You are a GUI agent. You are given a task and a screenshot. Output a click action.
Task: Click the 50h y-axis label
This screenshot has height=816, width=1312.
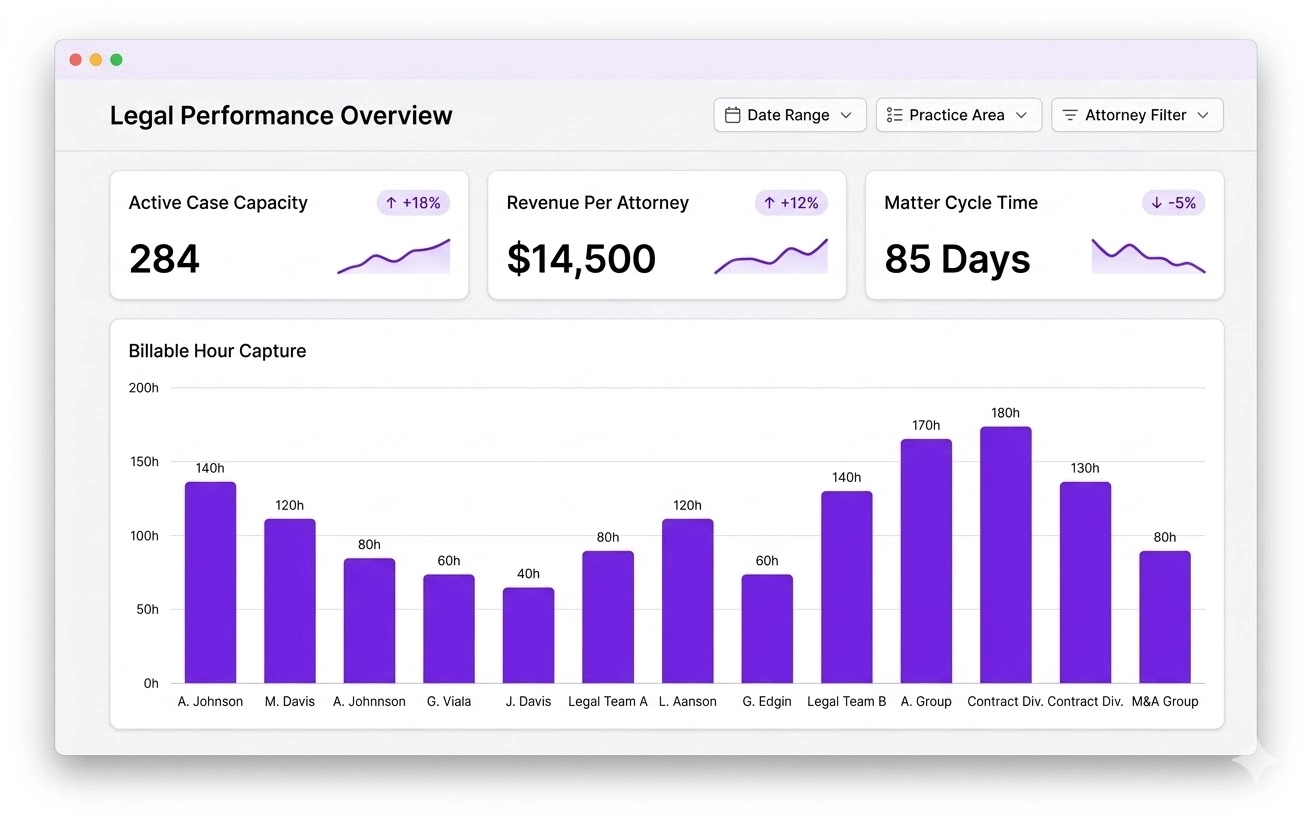point(147,609)
